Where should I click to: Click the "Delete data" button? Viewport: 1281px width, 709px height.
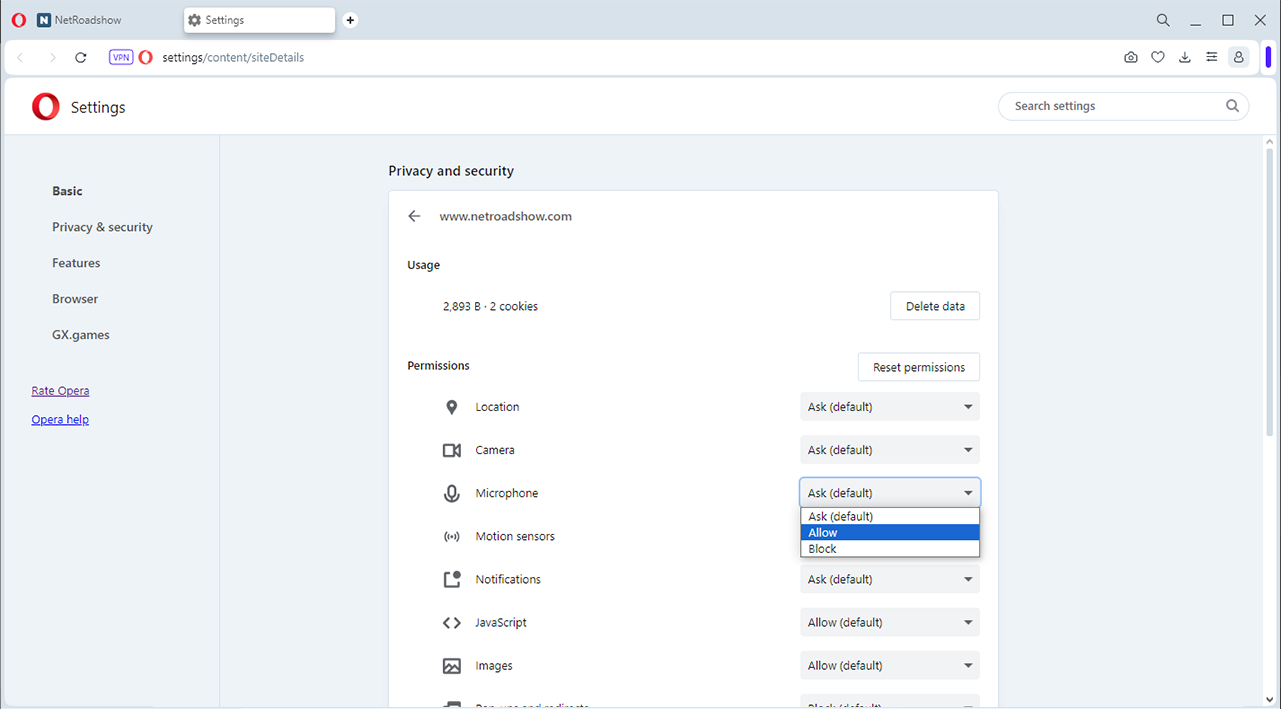pos(934,306)
